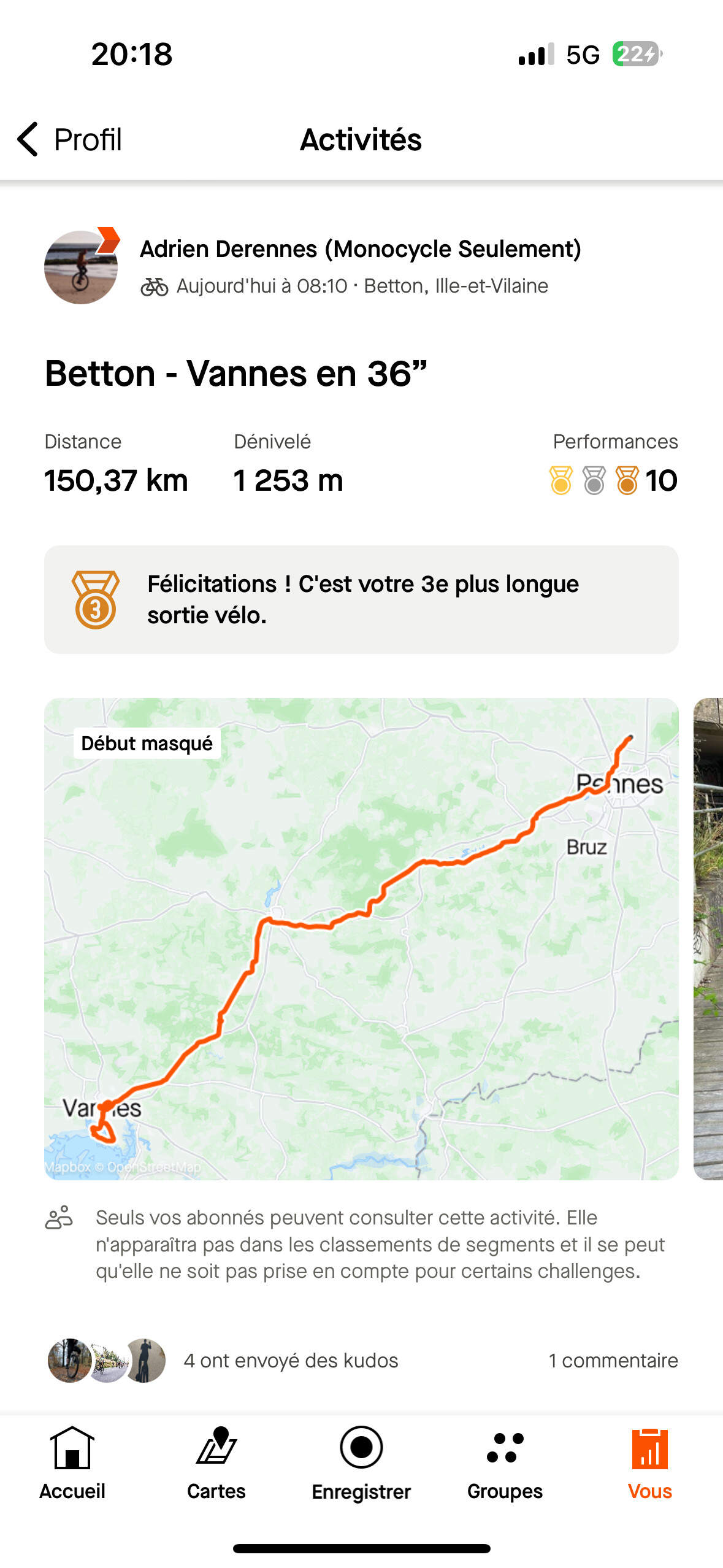Image resolution: width=723 pixels, height=1568 pixels.
Task: Tap the back chevron arrow
Action: [x=28, y=139]
